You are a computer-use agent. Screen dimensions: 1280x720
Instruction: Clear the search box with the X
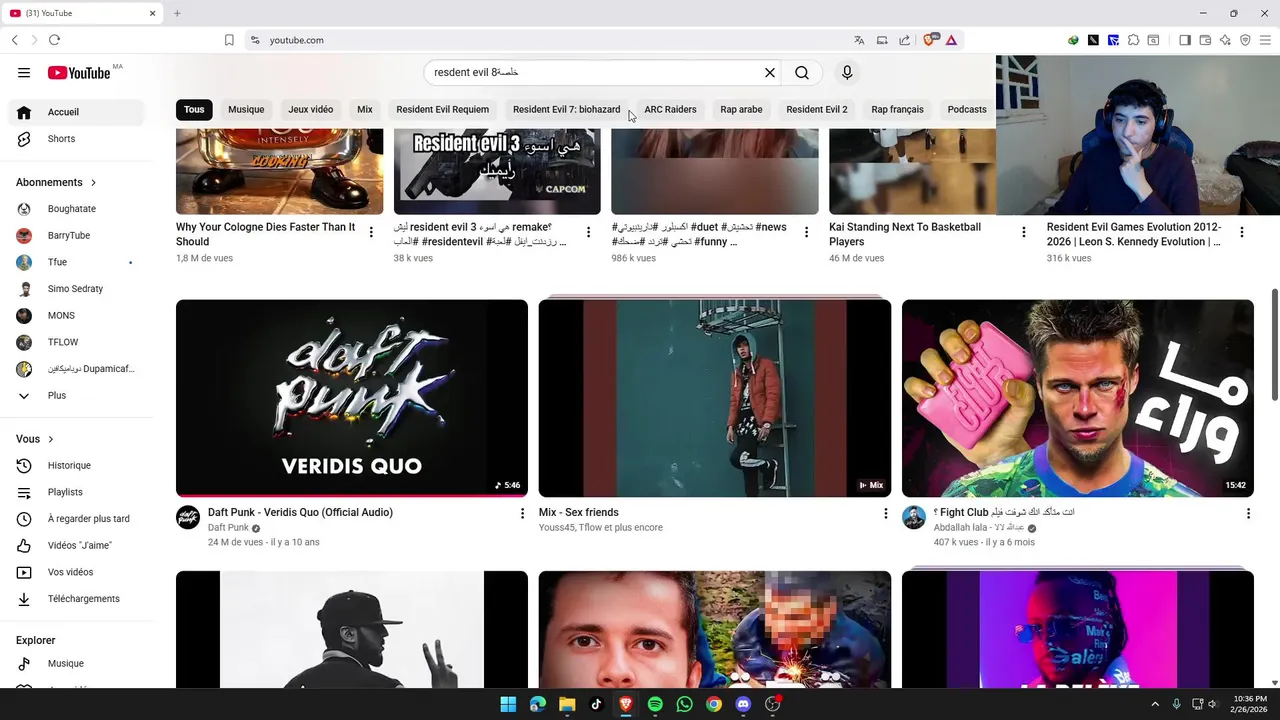[x=770, y=72]
